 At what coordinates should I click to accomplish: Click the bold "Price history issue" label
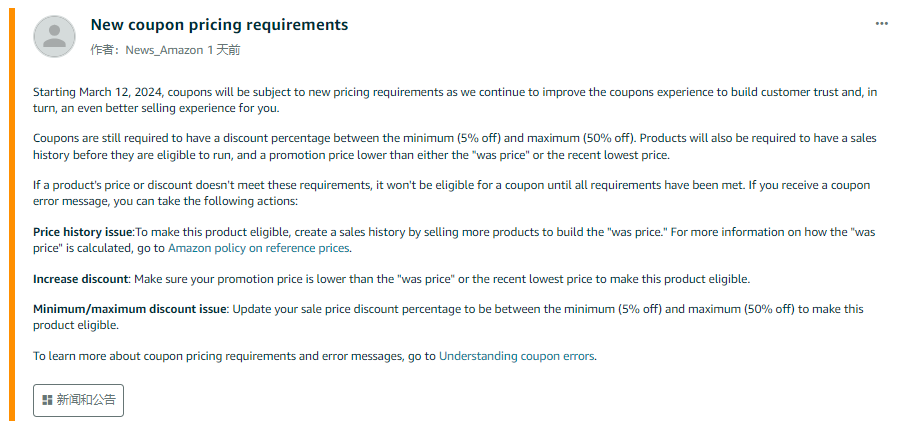point(83,232)
